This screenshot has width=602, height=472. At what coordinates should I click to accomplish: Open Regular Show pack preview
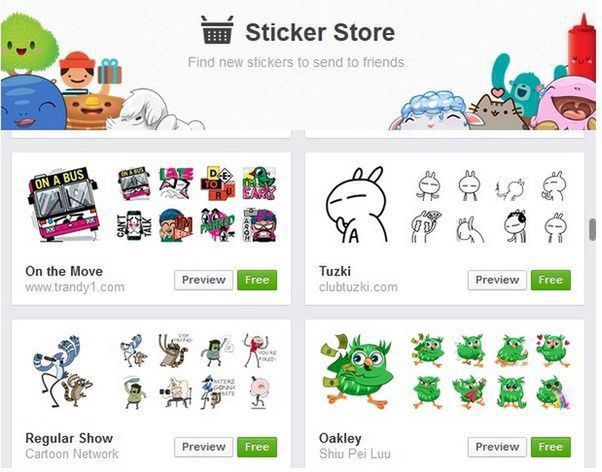pos(203,447)
